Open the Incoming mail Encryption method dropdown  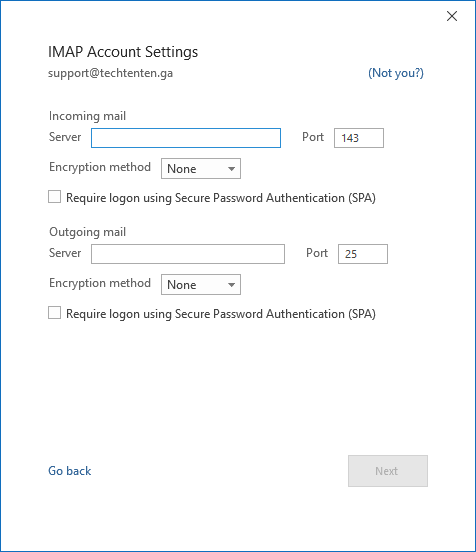[201, 169]
